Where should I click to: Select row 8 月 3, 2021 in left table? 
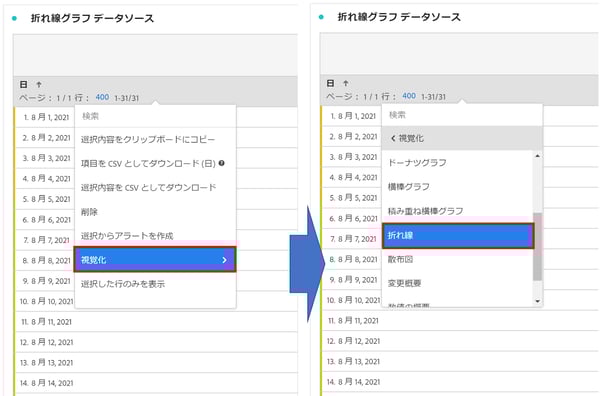pyautogui.click(x=46, y=158)
